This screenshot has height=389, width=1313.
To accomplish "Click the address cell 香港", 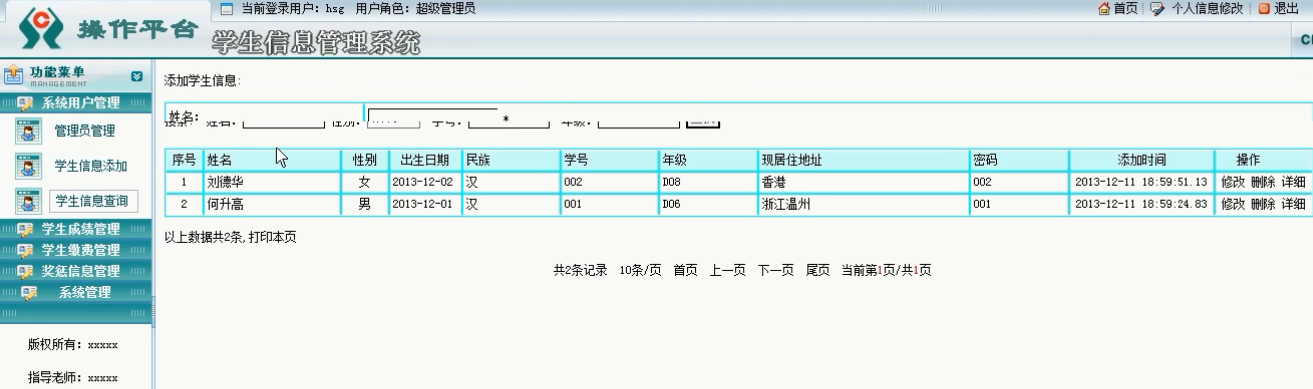I will click(773, 182).
